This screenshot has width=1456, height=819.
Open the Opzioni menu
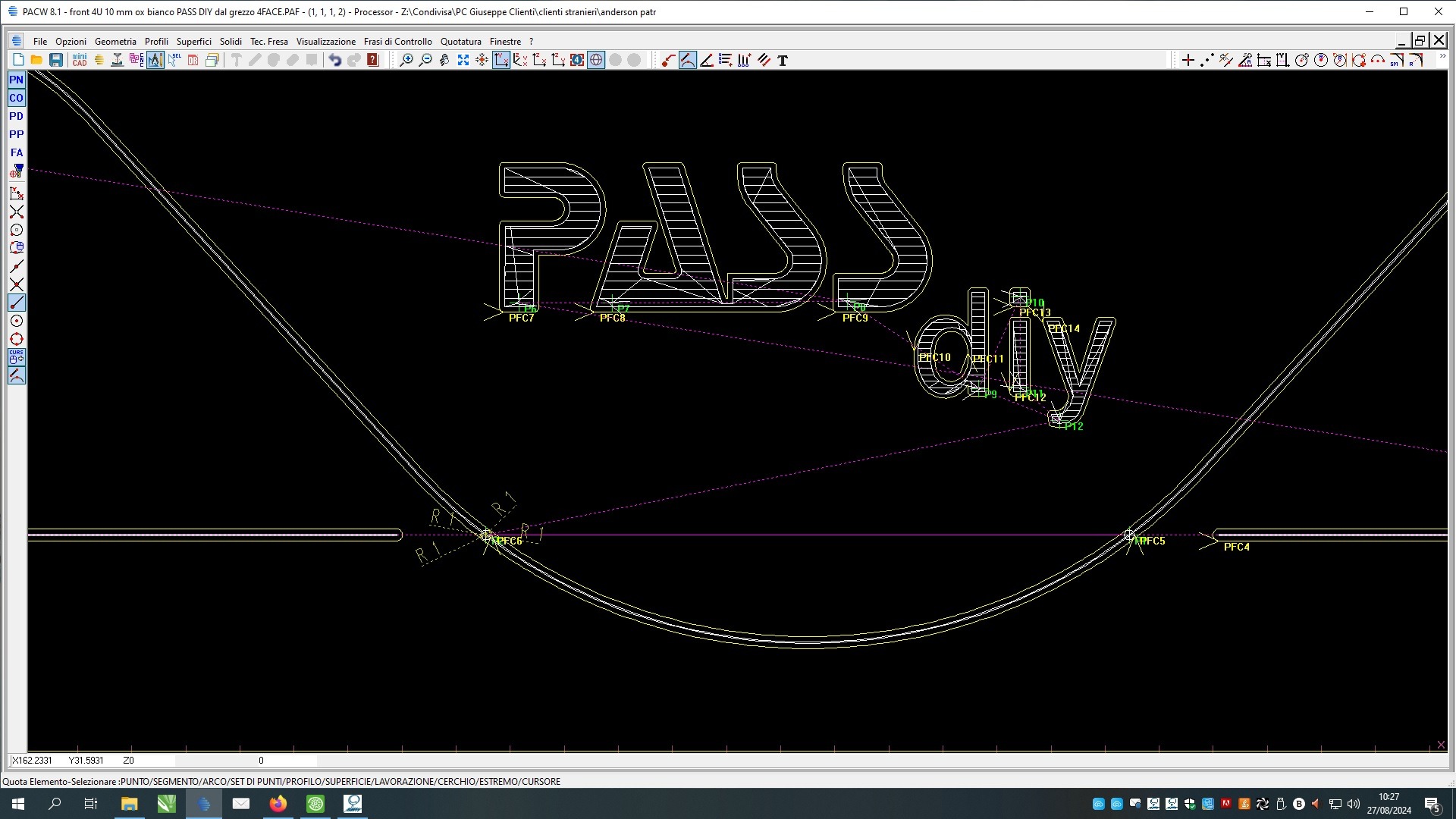[71, 42]
